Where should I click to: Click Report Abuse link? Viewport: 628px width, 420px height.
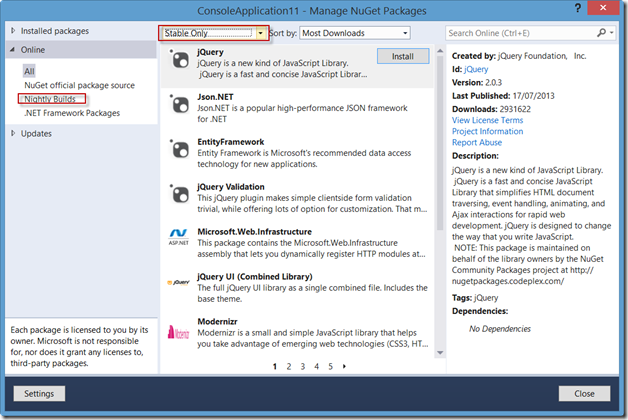pyautogui.click(x=477, y=143)
